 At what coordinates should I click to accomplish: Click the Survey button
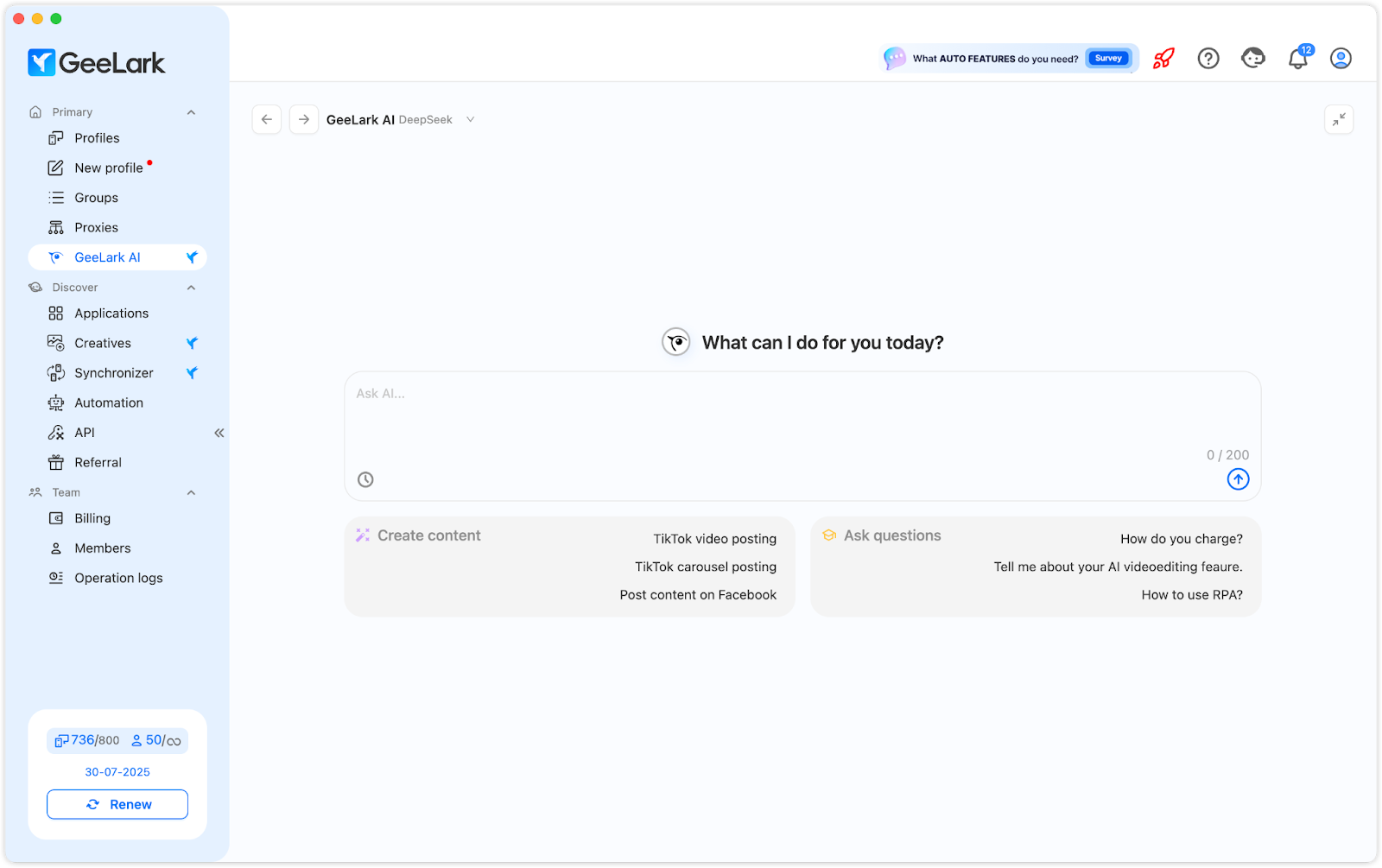pos(1108,58)
